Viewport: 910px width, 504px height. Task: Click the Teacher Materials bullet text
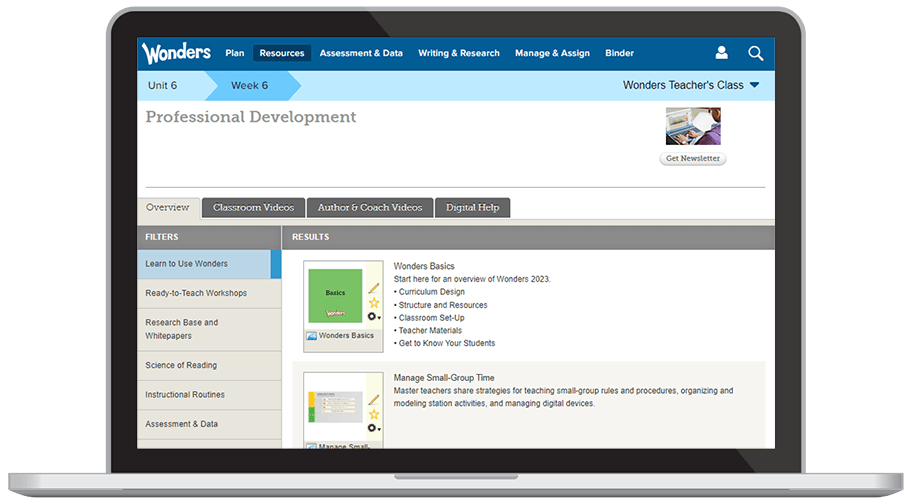point(430,330)
